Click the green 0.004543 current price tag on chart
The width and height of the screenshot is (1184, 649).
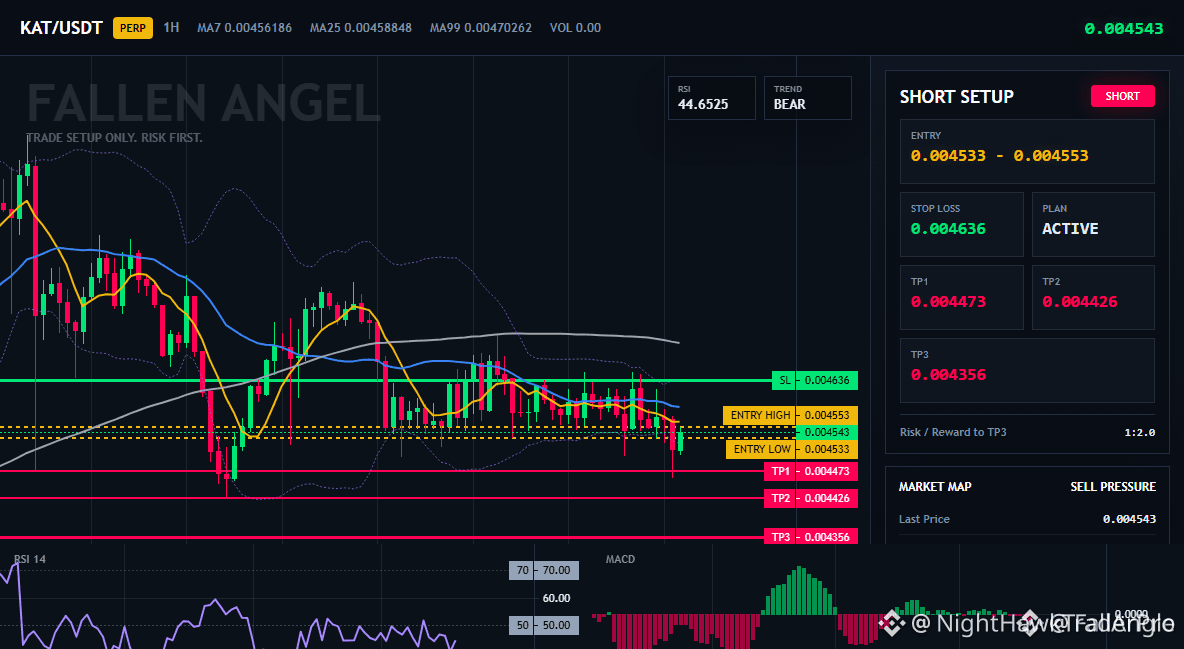[x=827, y=432]
